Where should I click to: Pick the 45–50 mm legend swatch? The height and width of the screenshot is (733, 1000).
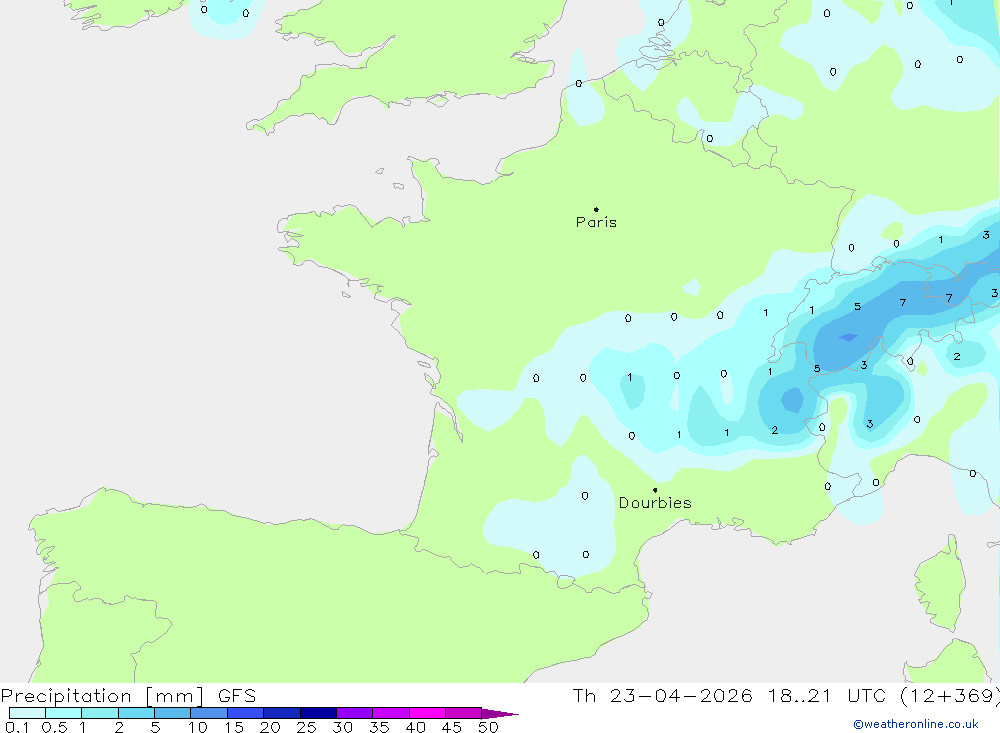[x=463, y=713]
